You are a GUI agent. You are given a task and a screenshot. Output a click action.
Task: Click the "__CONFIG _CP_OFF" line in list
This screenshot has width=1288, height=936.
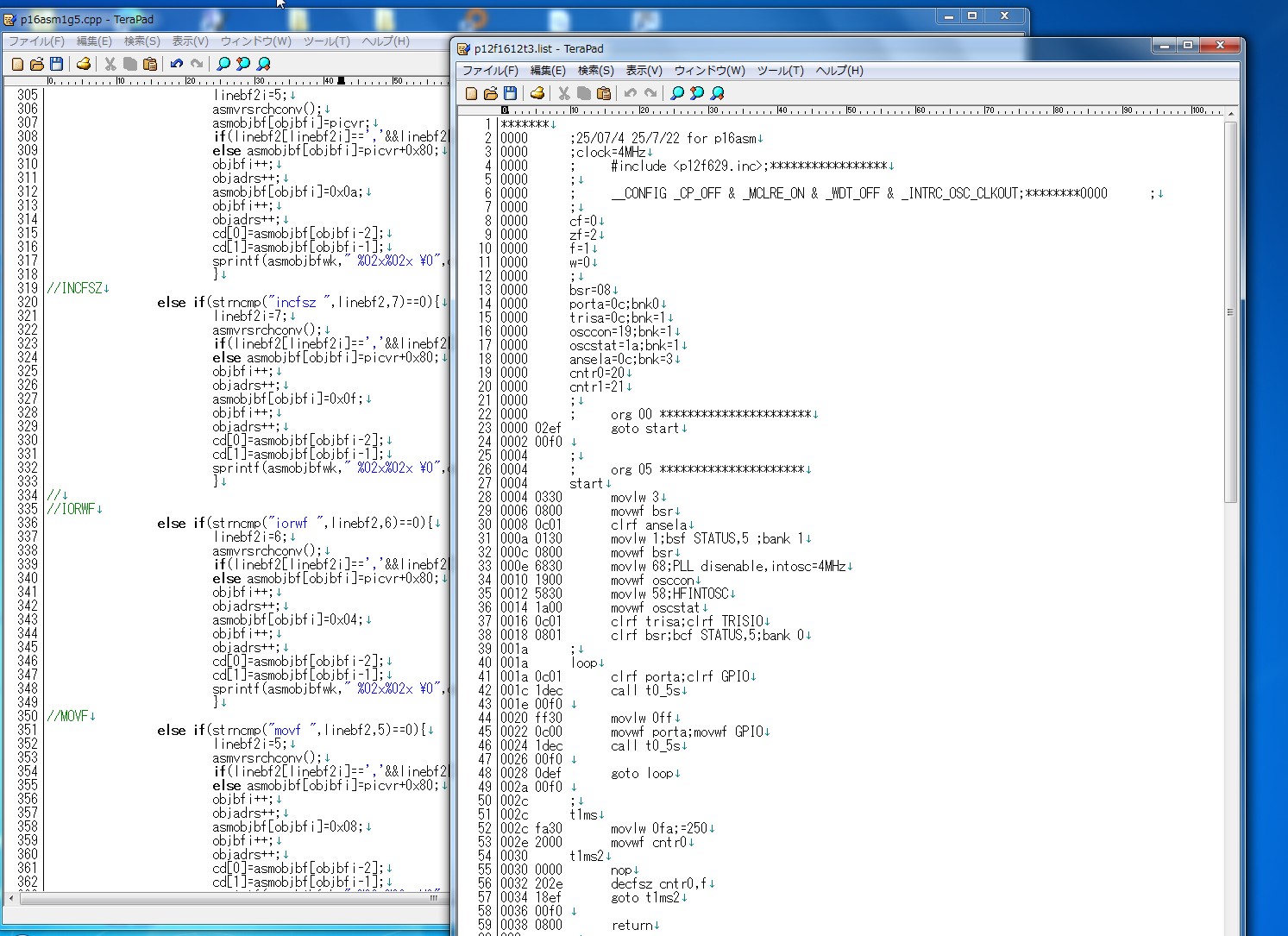pyautogui.click(x=815, y=193)
